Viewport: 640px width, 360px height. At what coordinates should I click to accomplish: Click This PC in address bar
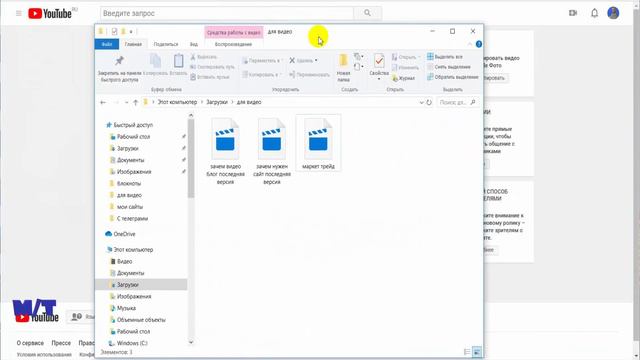177,102
